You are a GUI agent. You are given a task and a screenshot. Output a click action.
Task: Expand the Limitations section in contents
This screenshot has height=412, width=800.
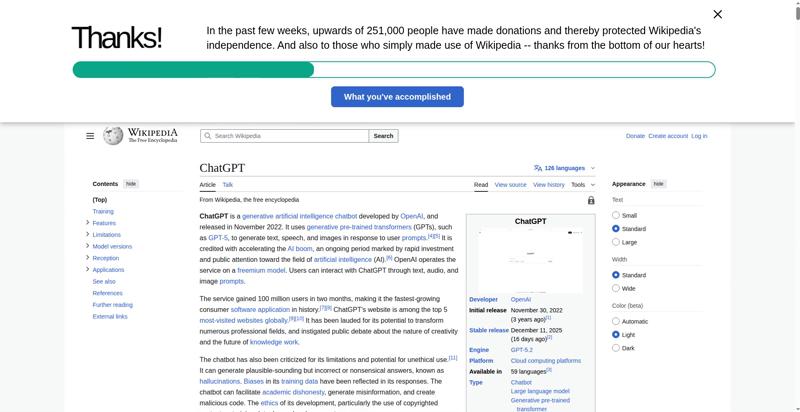[x=88, y=234]
